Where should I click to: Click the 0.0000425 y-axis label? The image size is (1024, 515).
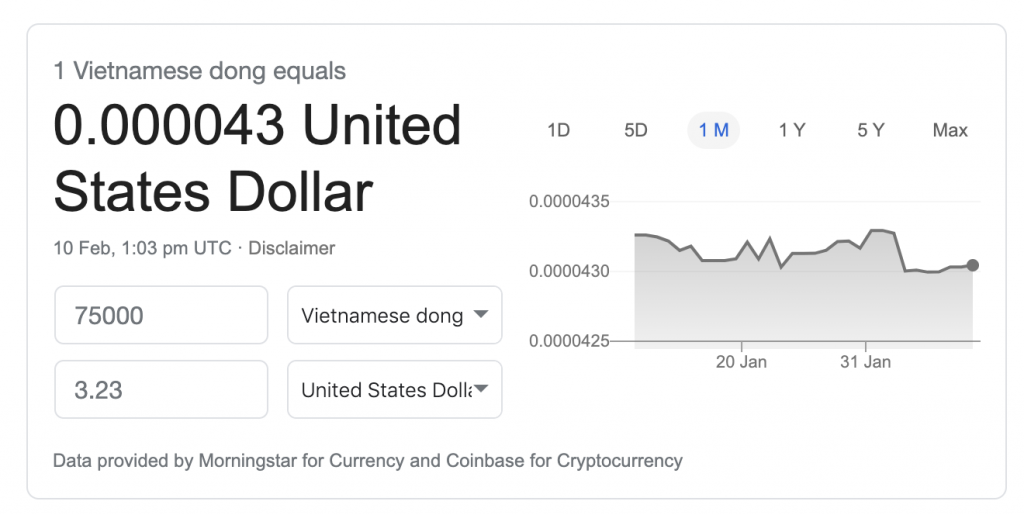click(x=569, y=341)
